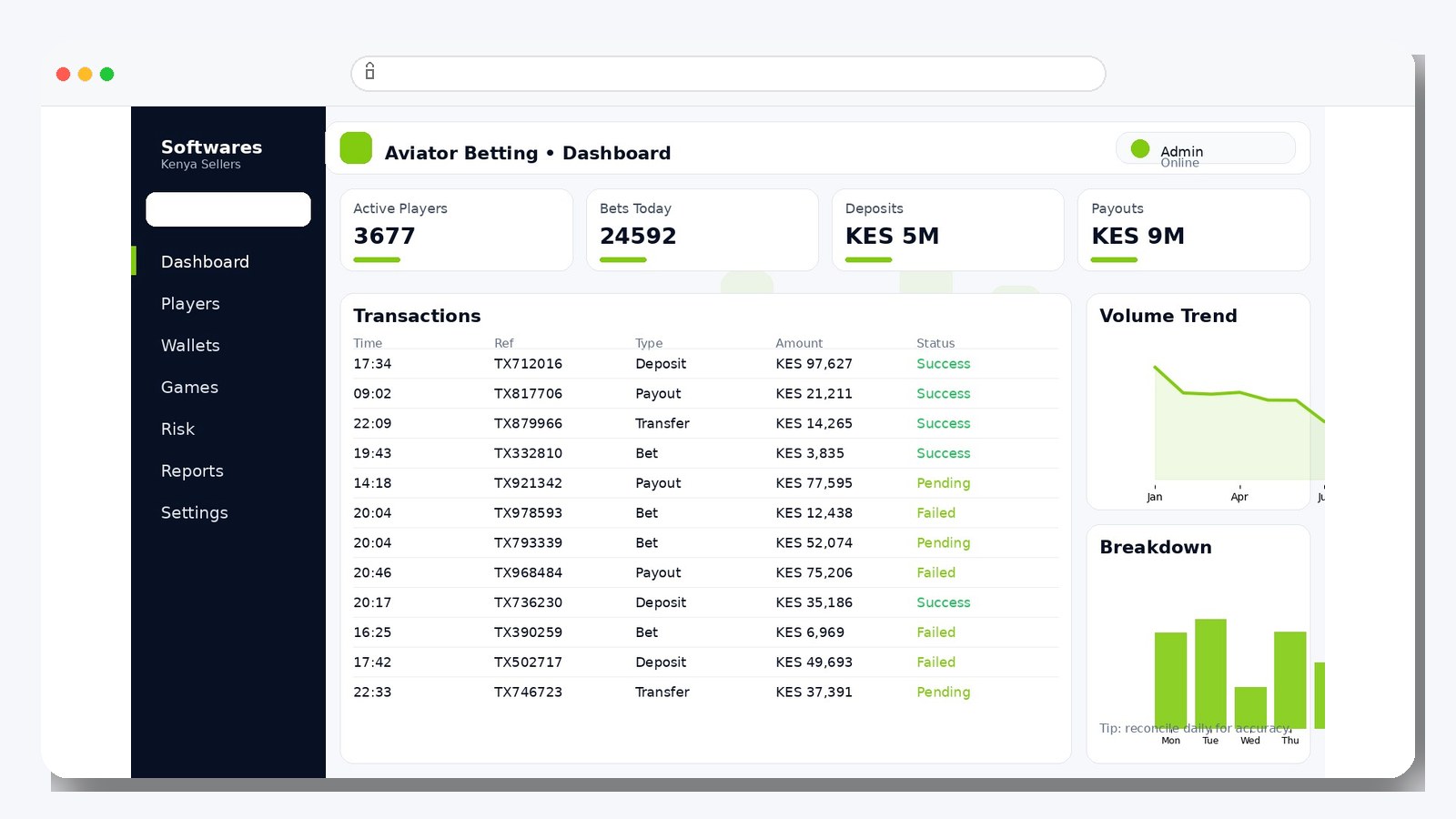Toggle the Pending status on transaction TX921342
The image size is (1456, 819).
pos(943,482)
